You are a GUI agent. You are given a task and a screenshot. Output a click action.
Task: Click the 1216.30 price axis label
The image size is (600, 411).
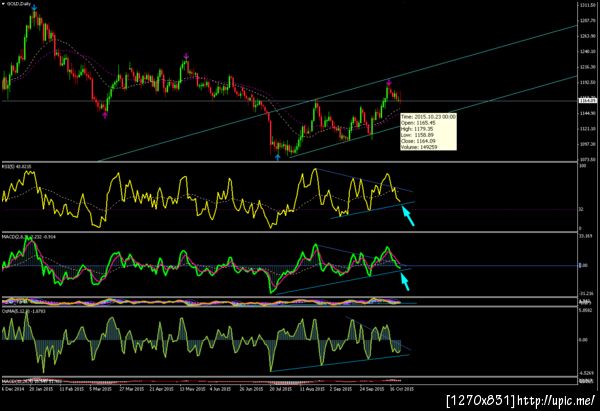tap(587, 67)
